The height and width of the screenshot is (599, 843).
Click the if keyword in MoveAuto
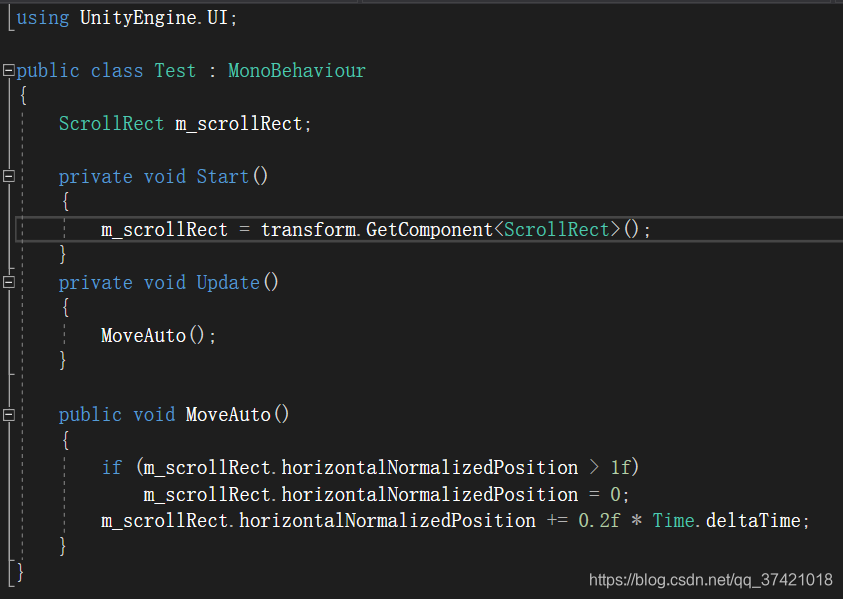coord(112,467)
